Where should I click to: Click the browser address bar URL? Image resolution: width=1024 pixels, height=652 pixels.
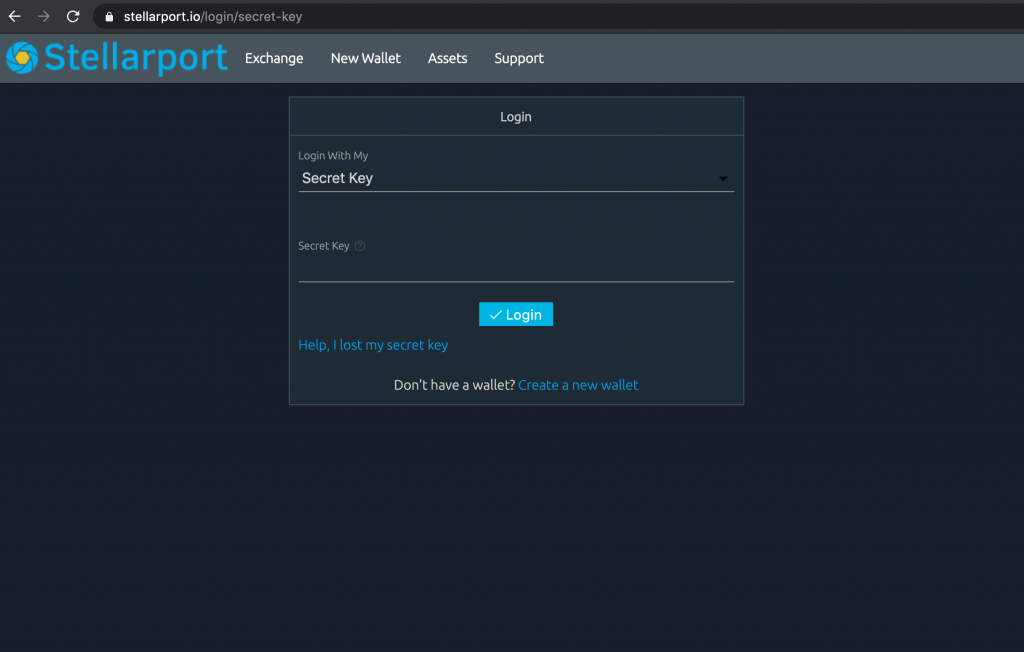point(213,17)
